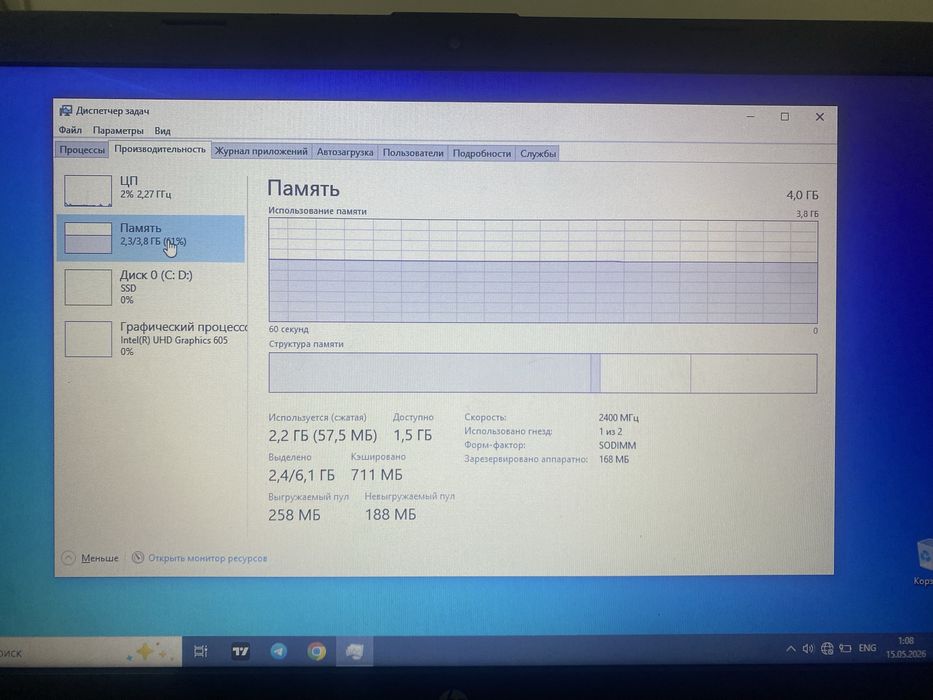Click the taskbar search box
This screenshot has width=933, height=700.
(89, 652)
